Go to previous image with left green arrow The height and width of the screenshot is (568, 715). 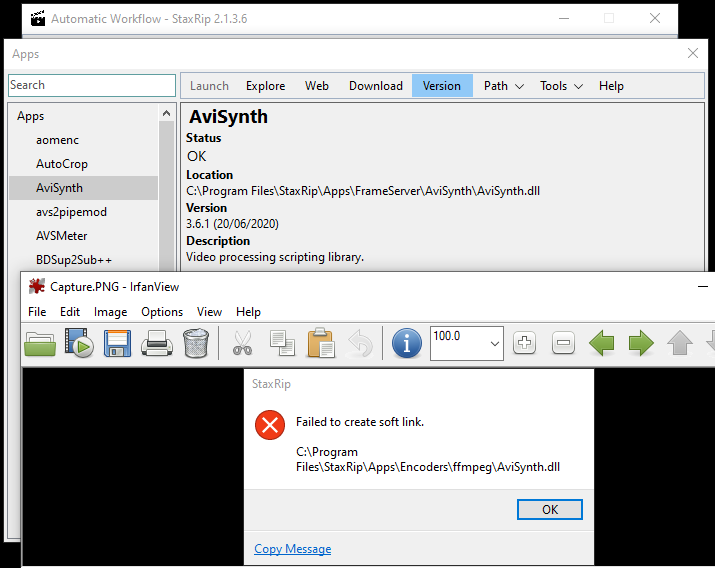602,343
